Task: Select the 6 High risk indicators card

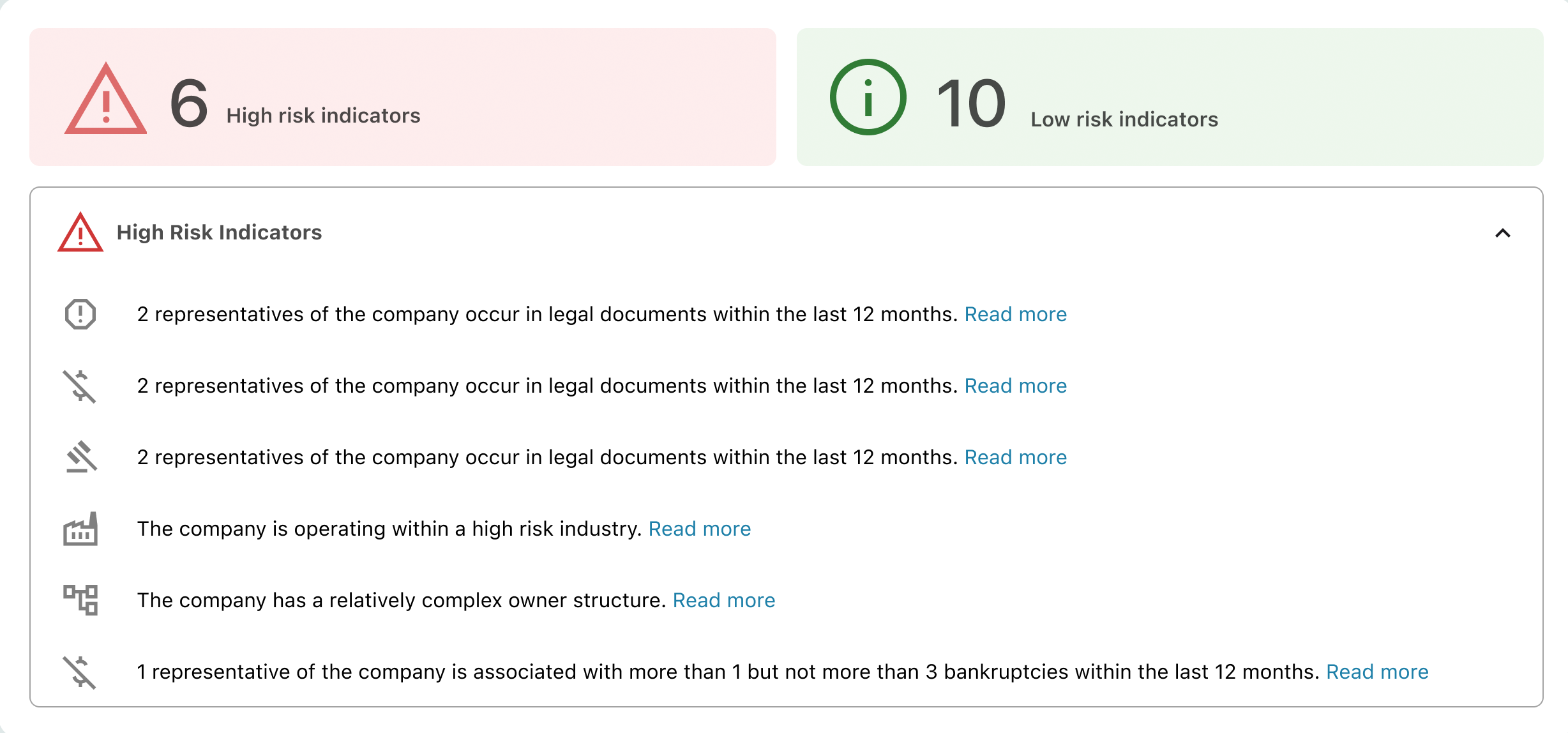Action: pyautogui.click(x=402, y=97)
